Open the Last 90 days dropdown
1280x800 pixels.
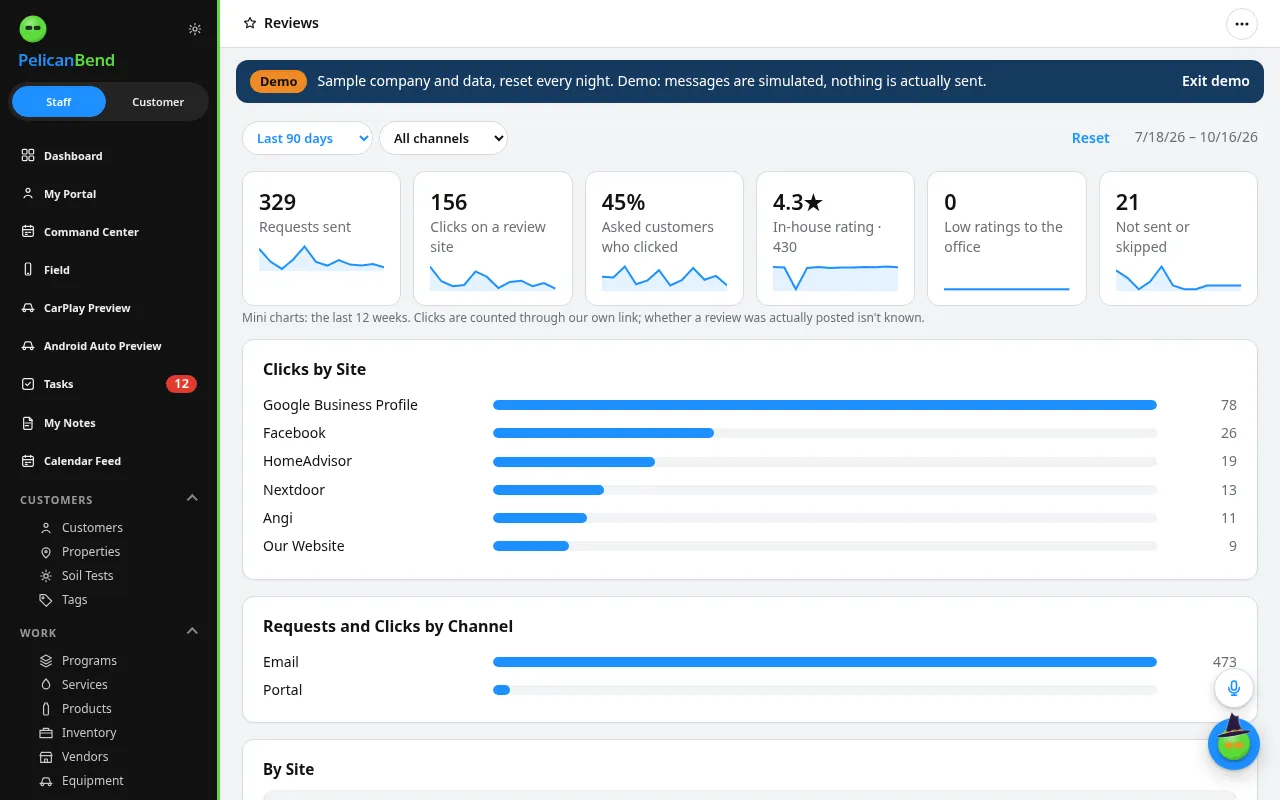click(307, 138)
